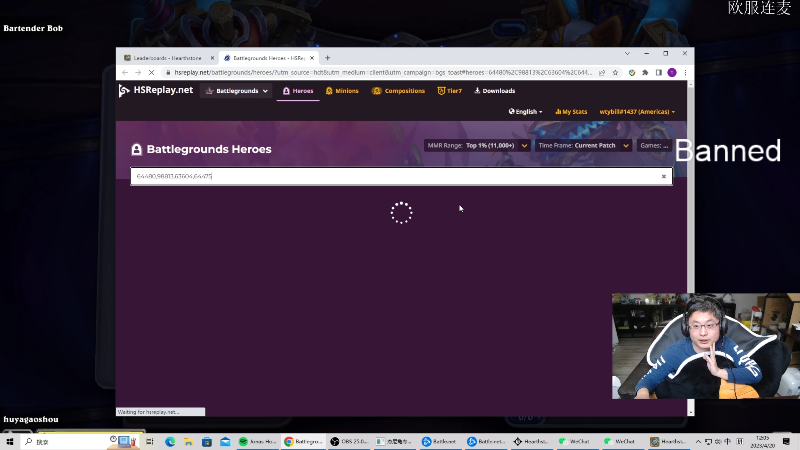Screen dimensions: 800x450
Task: Toggle the Chrome side panel icon
Action: pos(659,73)
